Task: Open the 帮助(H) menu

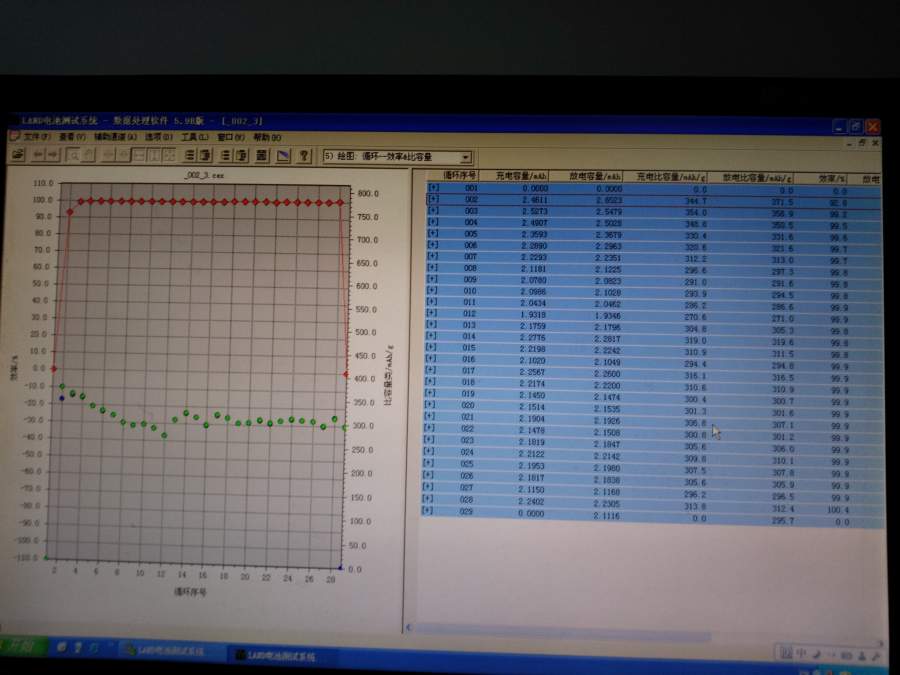Action: click(267, 137)
